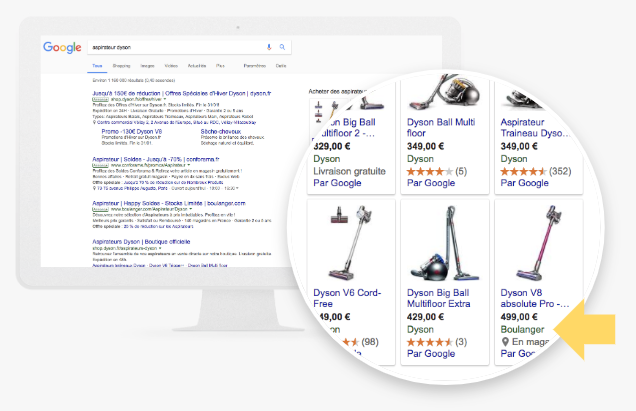
Task: Click the Acheter des aspirateurs shopping heading
Action: click(x=337, y=92)
